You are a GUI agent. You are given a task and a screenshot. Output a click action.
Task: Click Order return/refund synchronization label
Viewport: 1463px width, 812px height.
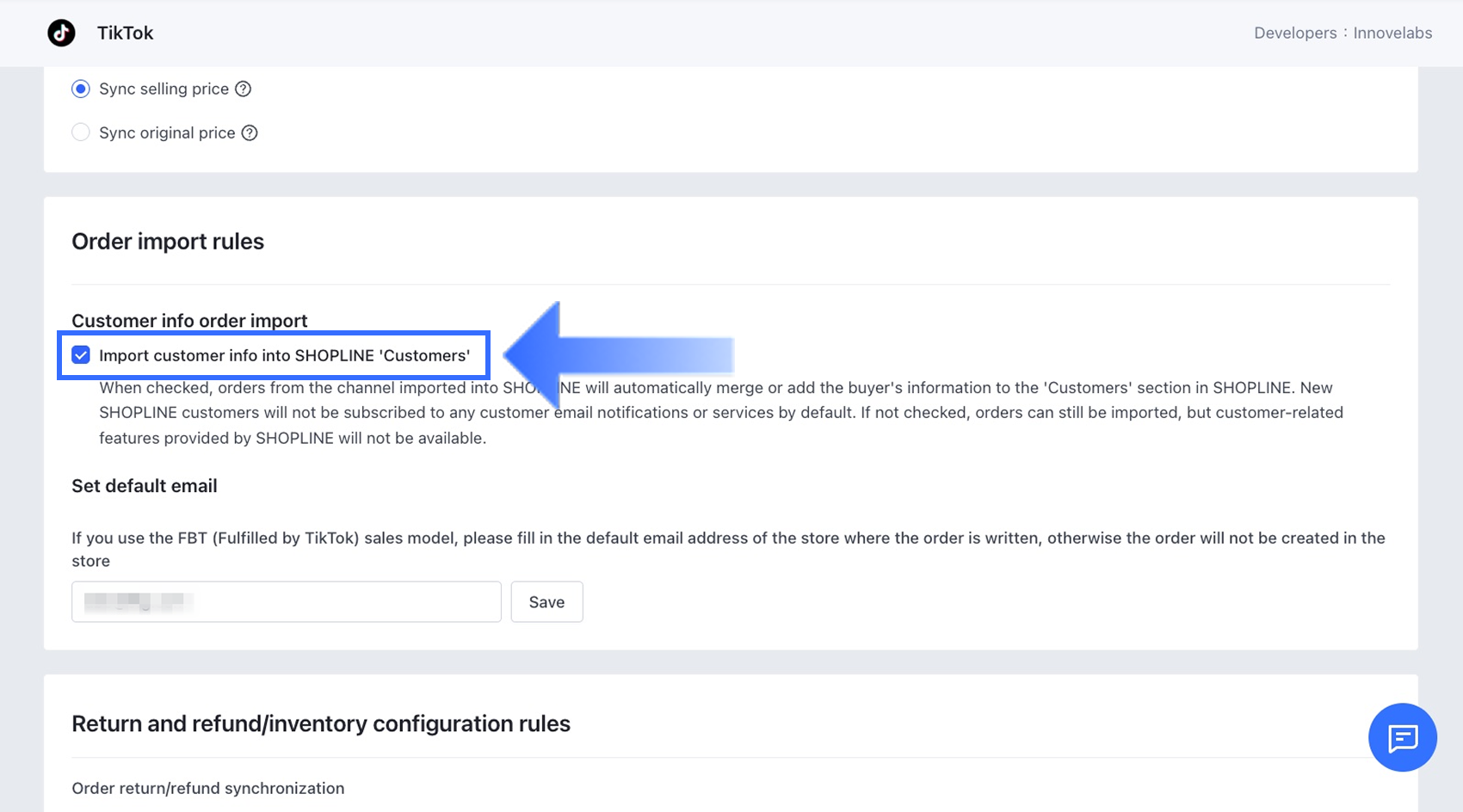point(208,789)
